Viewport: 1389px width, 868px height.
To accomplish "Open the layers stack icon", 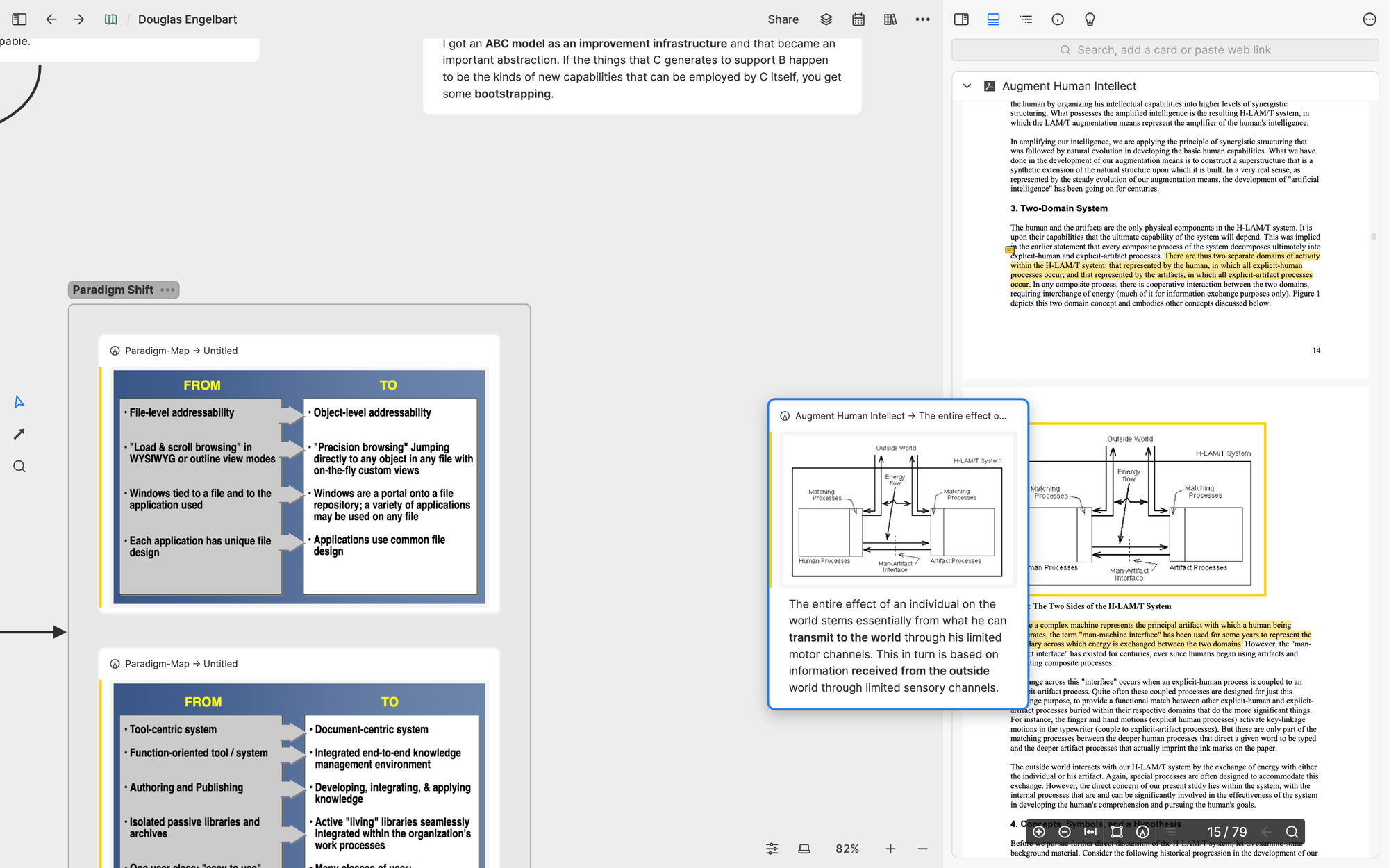I will click(826, 19).
